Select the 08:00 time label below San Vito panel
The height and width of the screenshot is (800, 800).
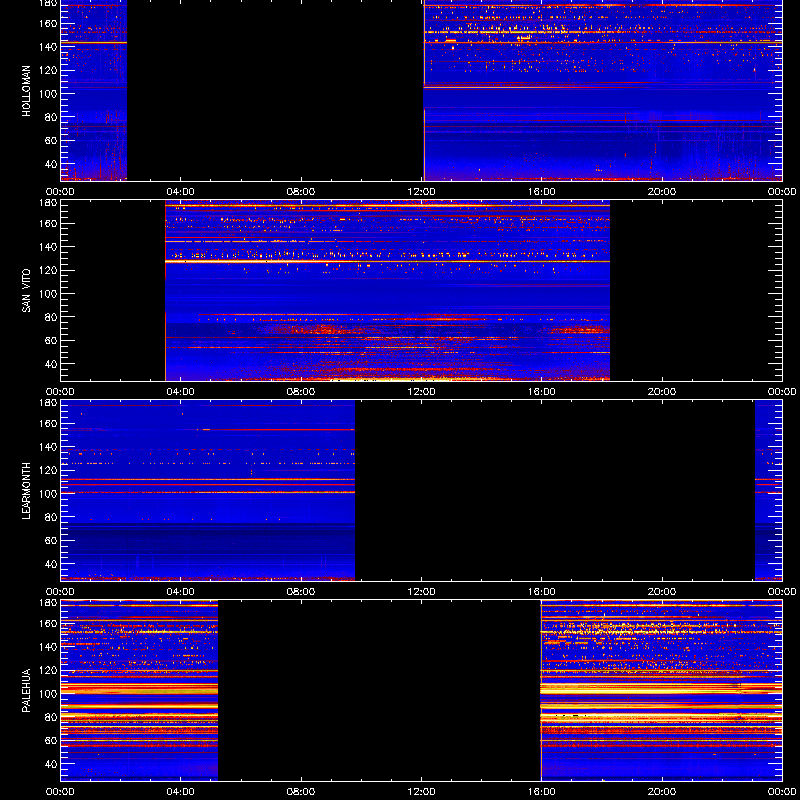pos(301,392)
